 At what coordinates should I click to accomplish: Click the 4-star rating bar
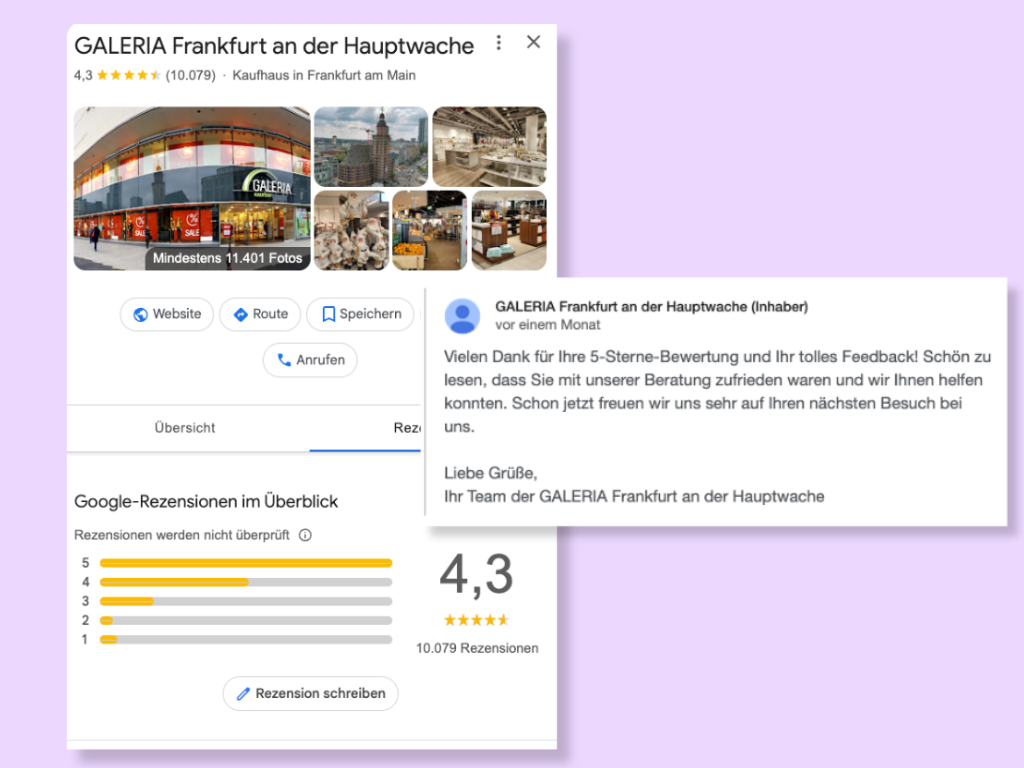[x=246, y=582]
